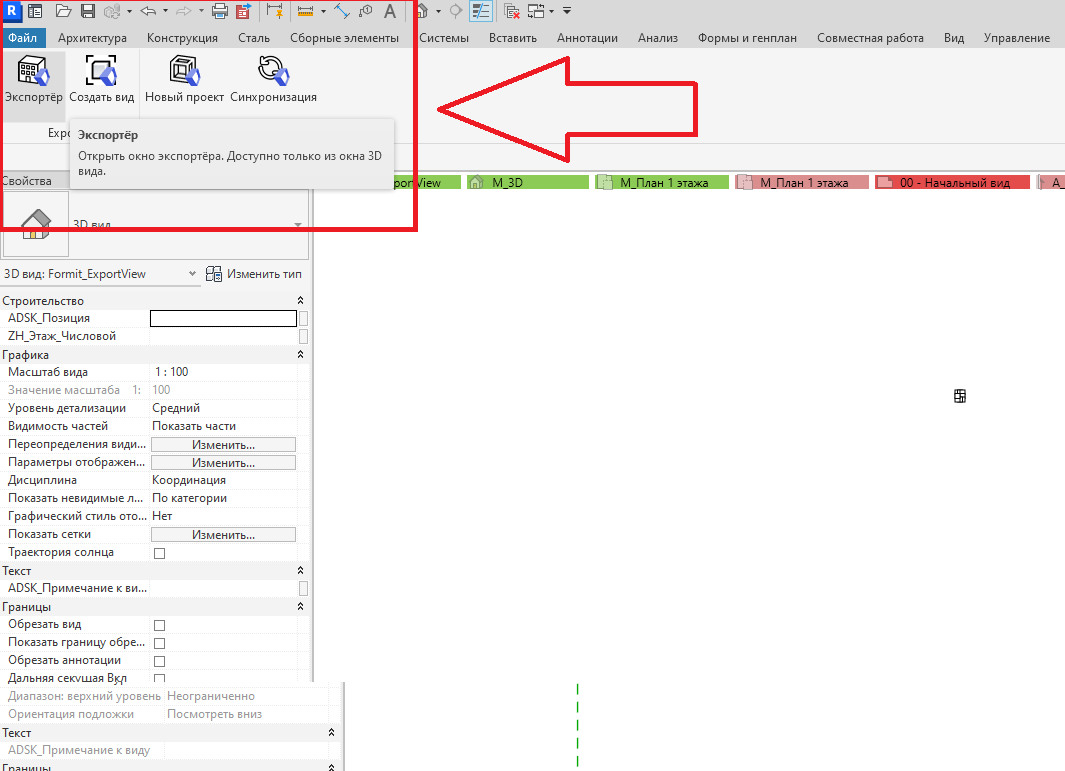Collapse the Графика properties group
Screen dimensions: 1065x771
click(300, 355)
